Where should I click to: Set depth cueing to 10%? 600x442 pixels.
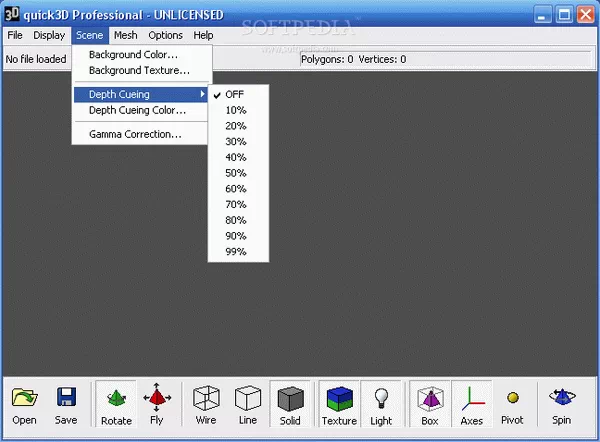click(x=238, y=110)
